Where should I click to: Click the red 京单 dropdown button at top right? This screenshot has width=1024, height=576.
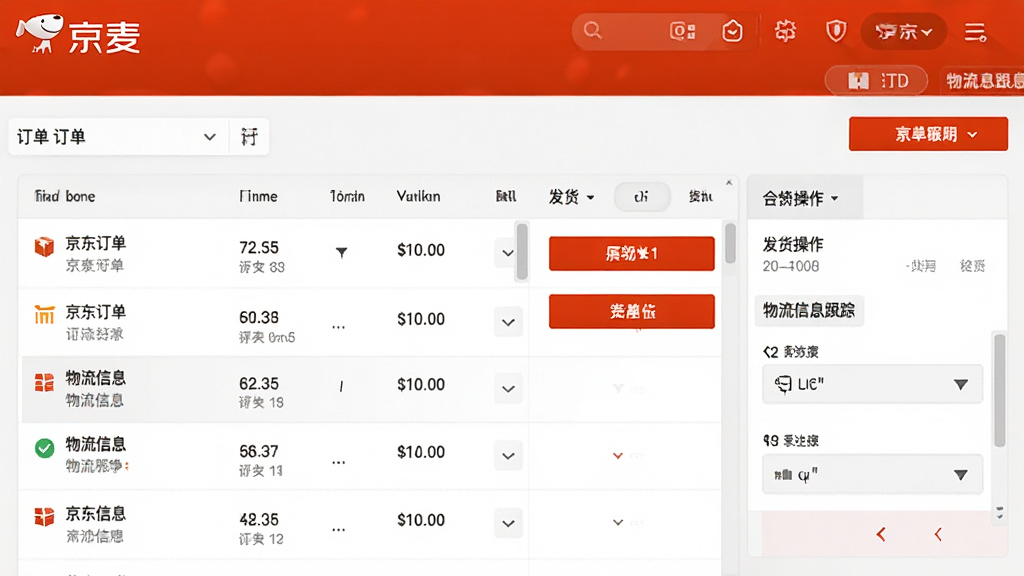928,134
